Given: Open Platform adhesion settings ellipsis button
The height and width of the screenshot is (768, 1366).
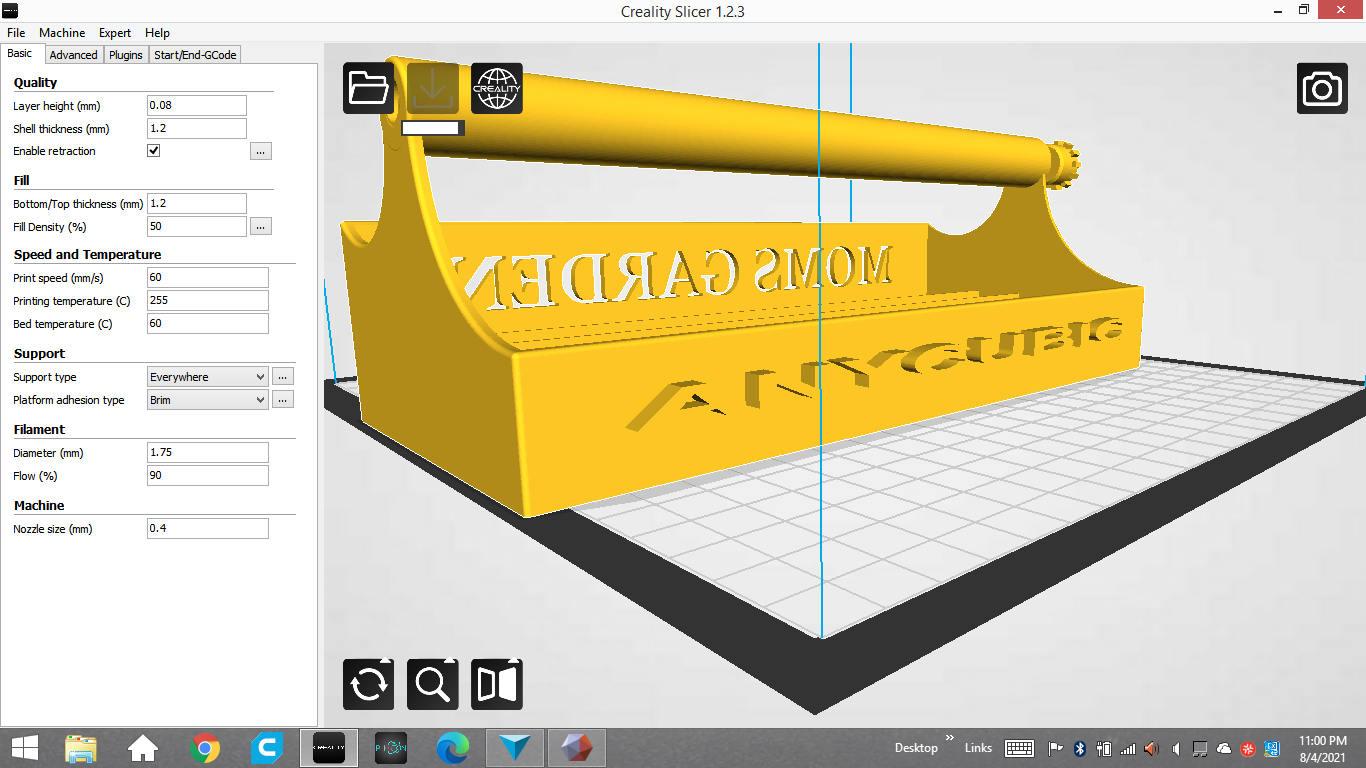Looking at the screenshot, I should [x=283, y=400].
